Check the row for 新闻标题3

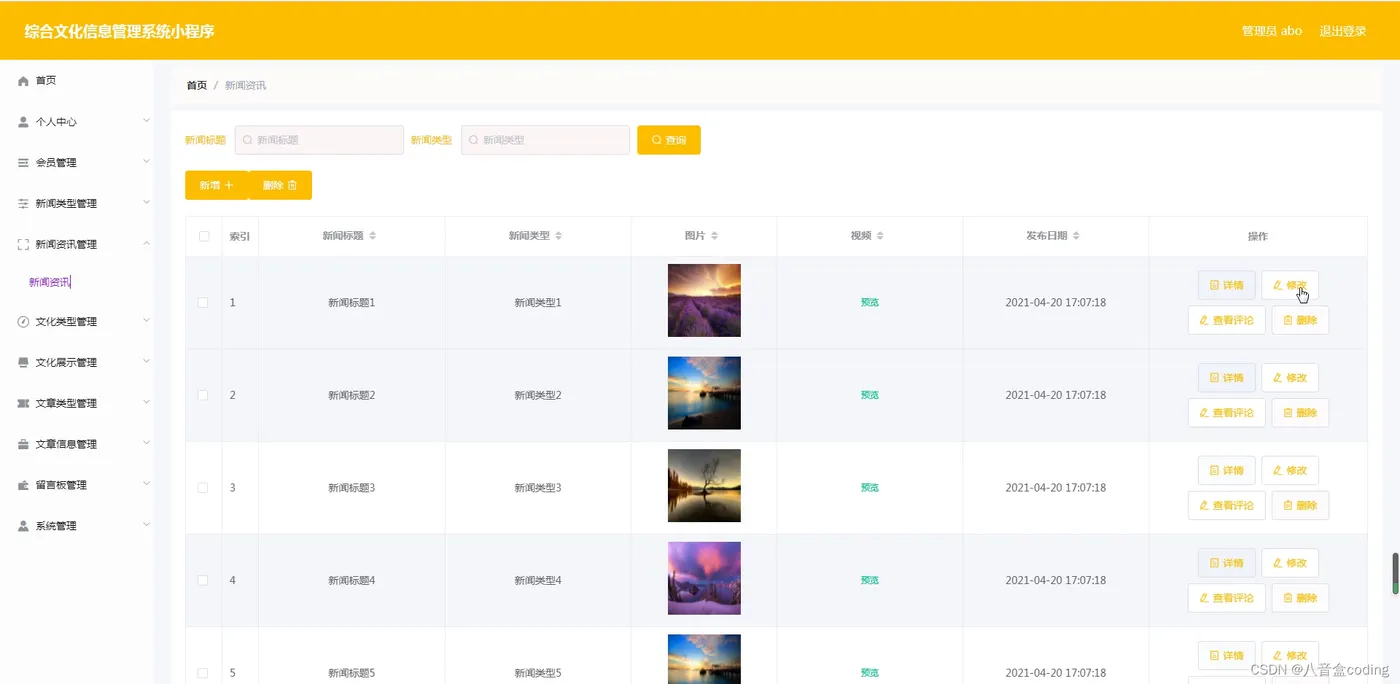[x=203, y=488]
